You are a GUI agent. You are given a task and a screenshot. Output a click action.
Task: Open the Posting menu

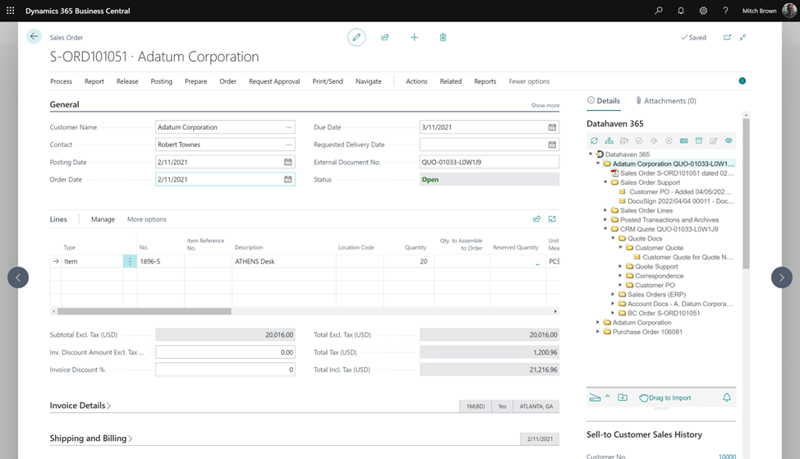click(161, 81)
